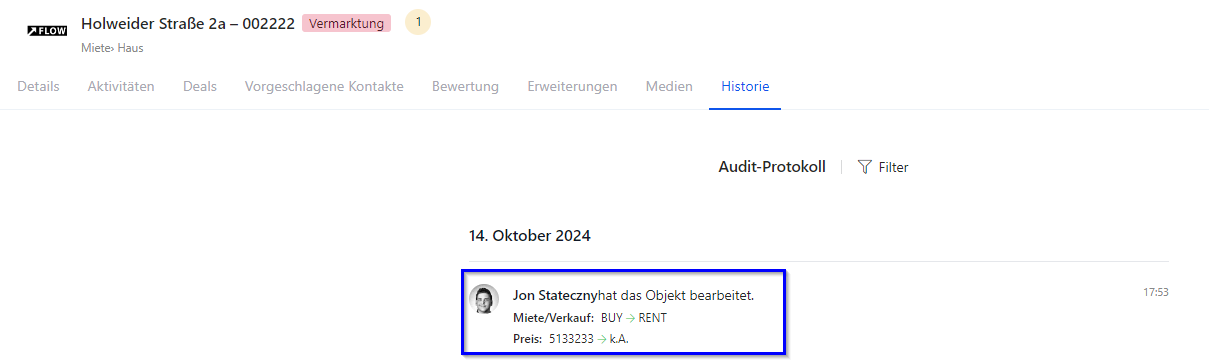Go to the Deals tab
The height and width of the screenshot is (362, 1209).
(200, 87)
